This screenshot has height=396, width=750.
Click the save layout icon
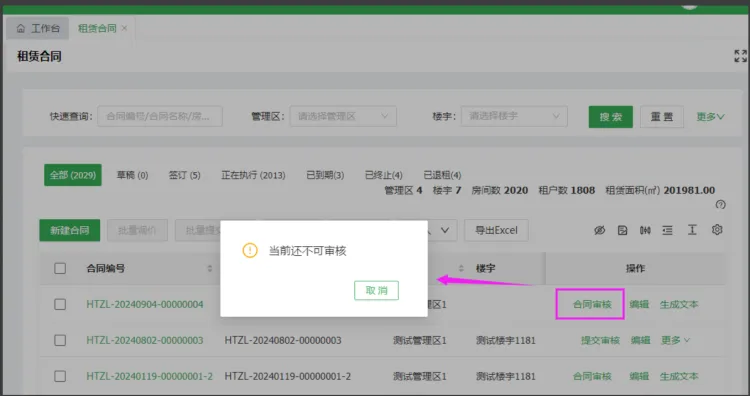pyautogui.click(x=622, y=231)
